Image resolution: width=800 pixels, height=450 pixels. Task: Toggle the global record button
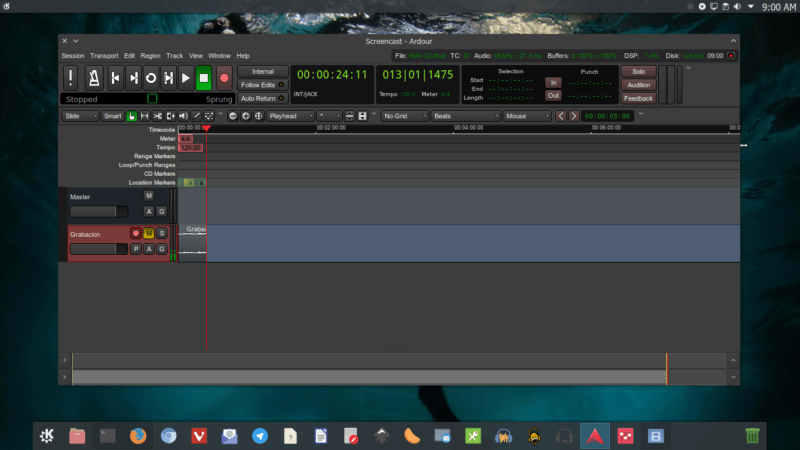224,78
